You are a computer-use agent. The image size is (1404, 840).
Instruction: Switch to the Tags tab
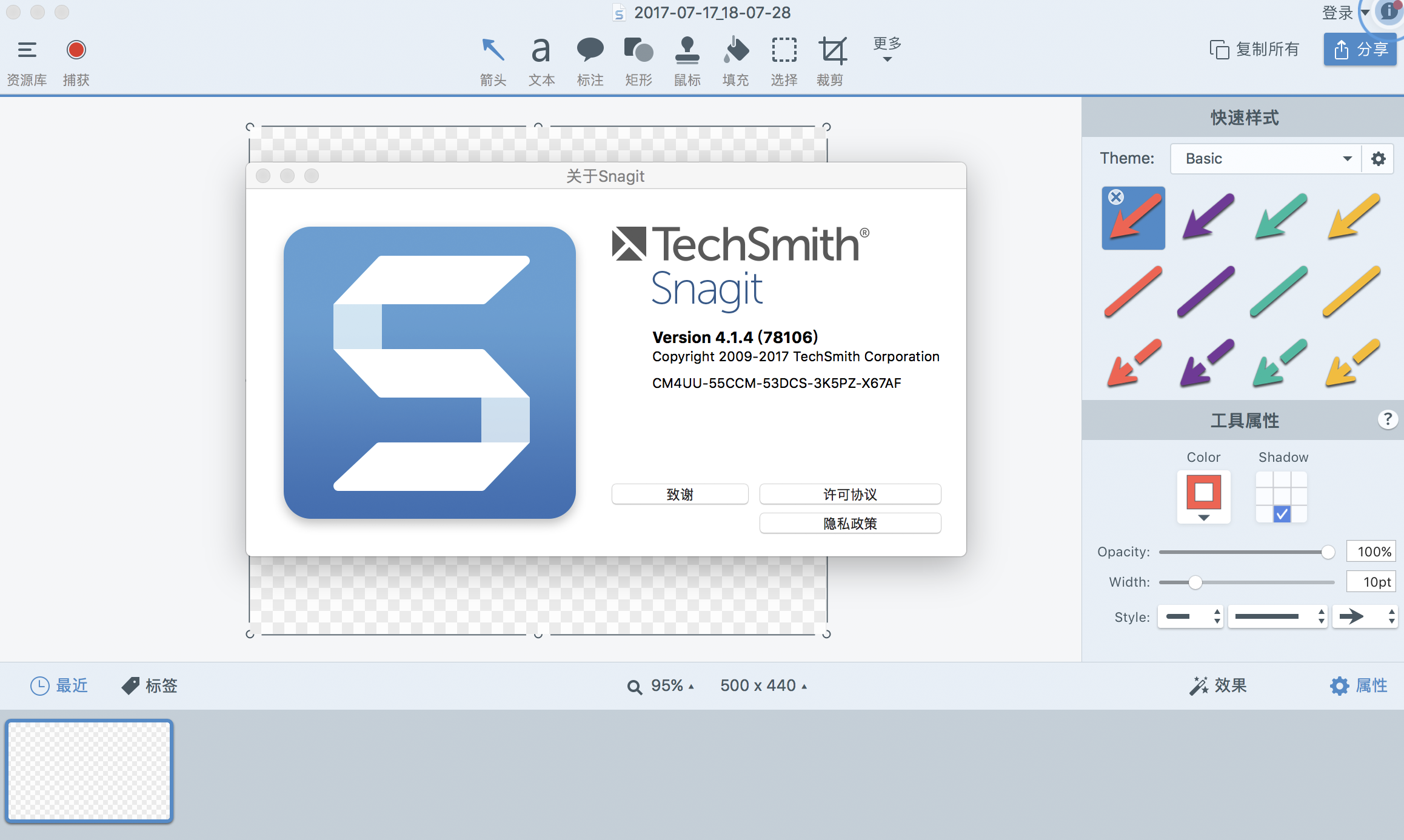(x=149, y=685)
